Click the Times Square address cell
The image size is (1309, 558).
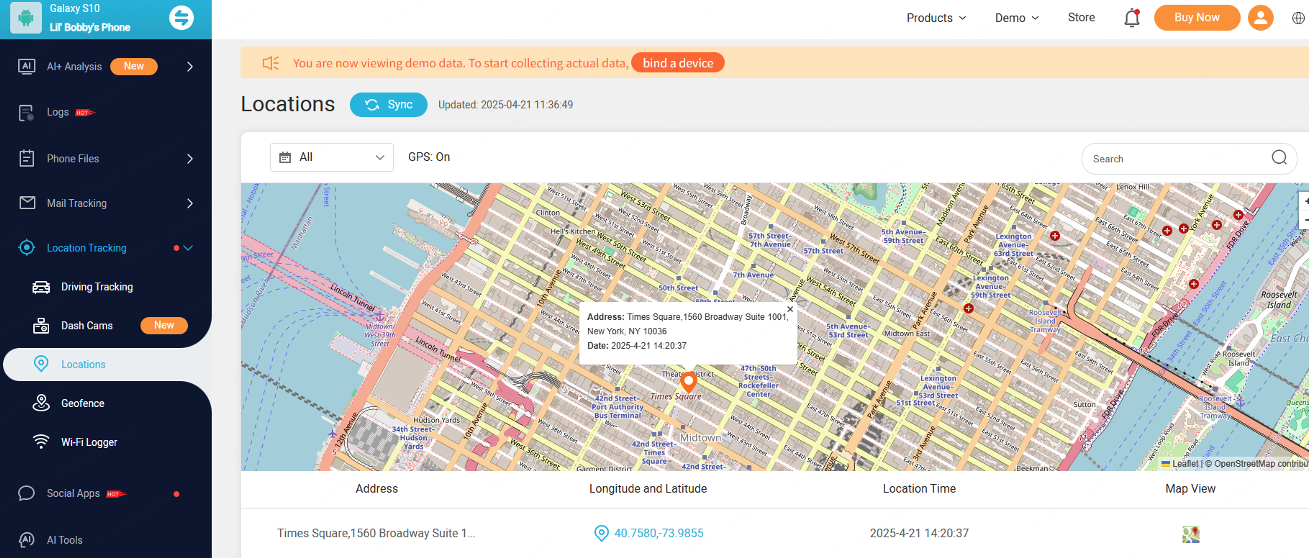click(x=376, y=534)
